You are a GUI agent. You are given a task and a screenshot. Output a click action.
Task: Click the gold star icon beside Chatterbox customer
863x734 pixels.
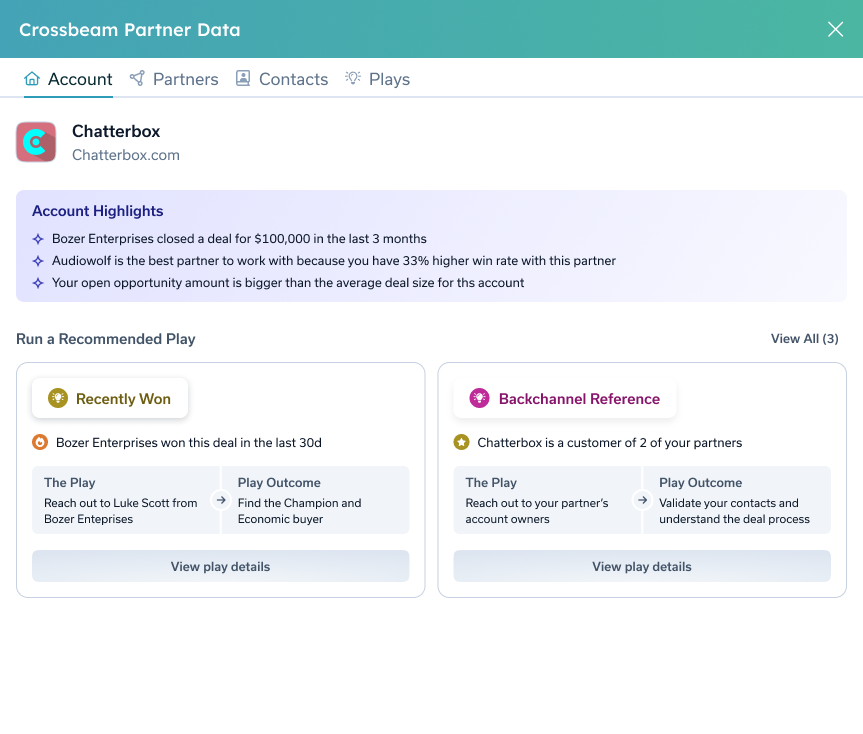[x=461, y=442]
